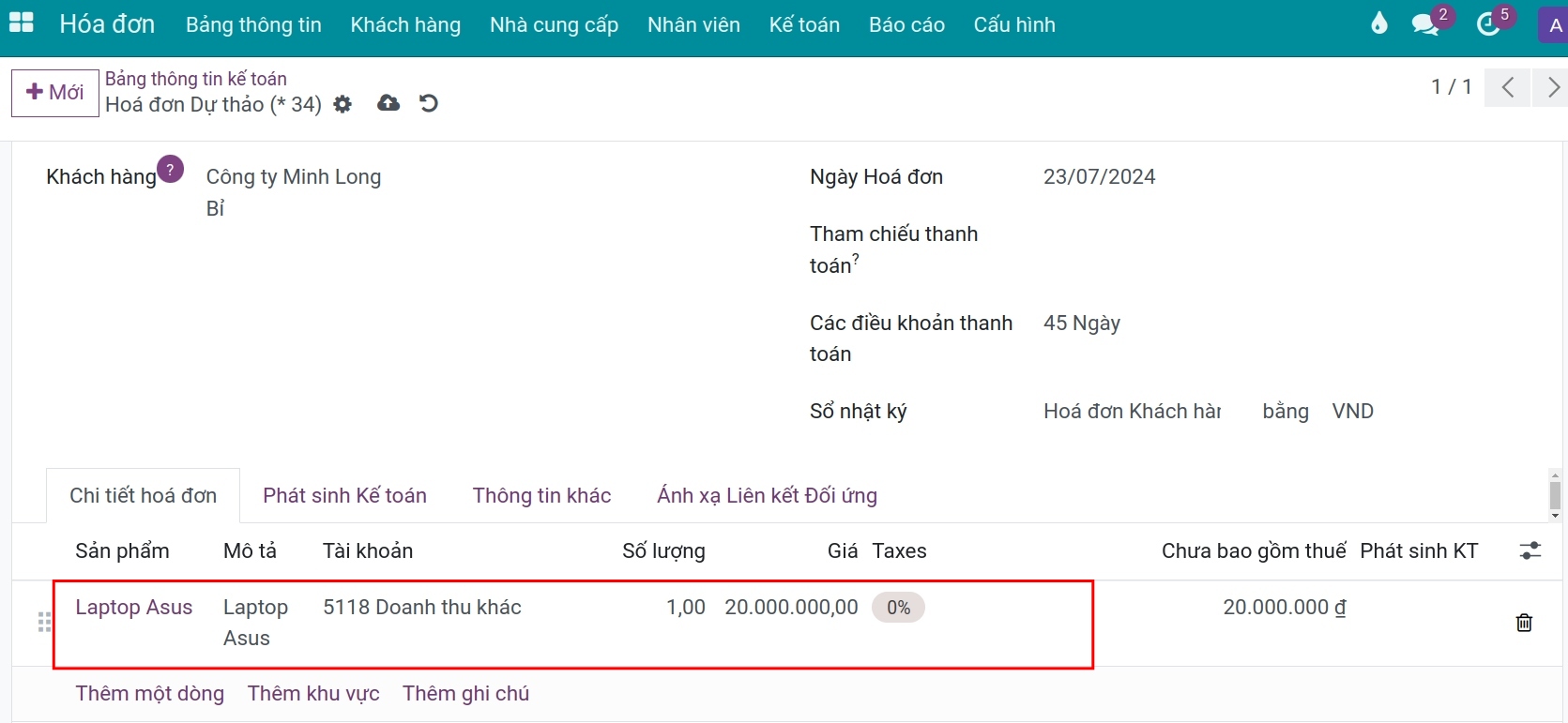Open the conversations messages icon
The height and width of the screenshot is (723, 1568).
point(1425,23)
